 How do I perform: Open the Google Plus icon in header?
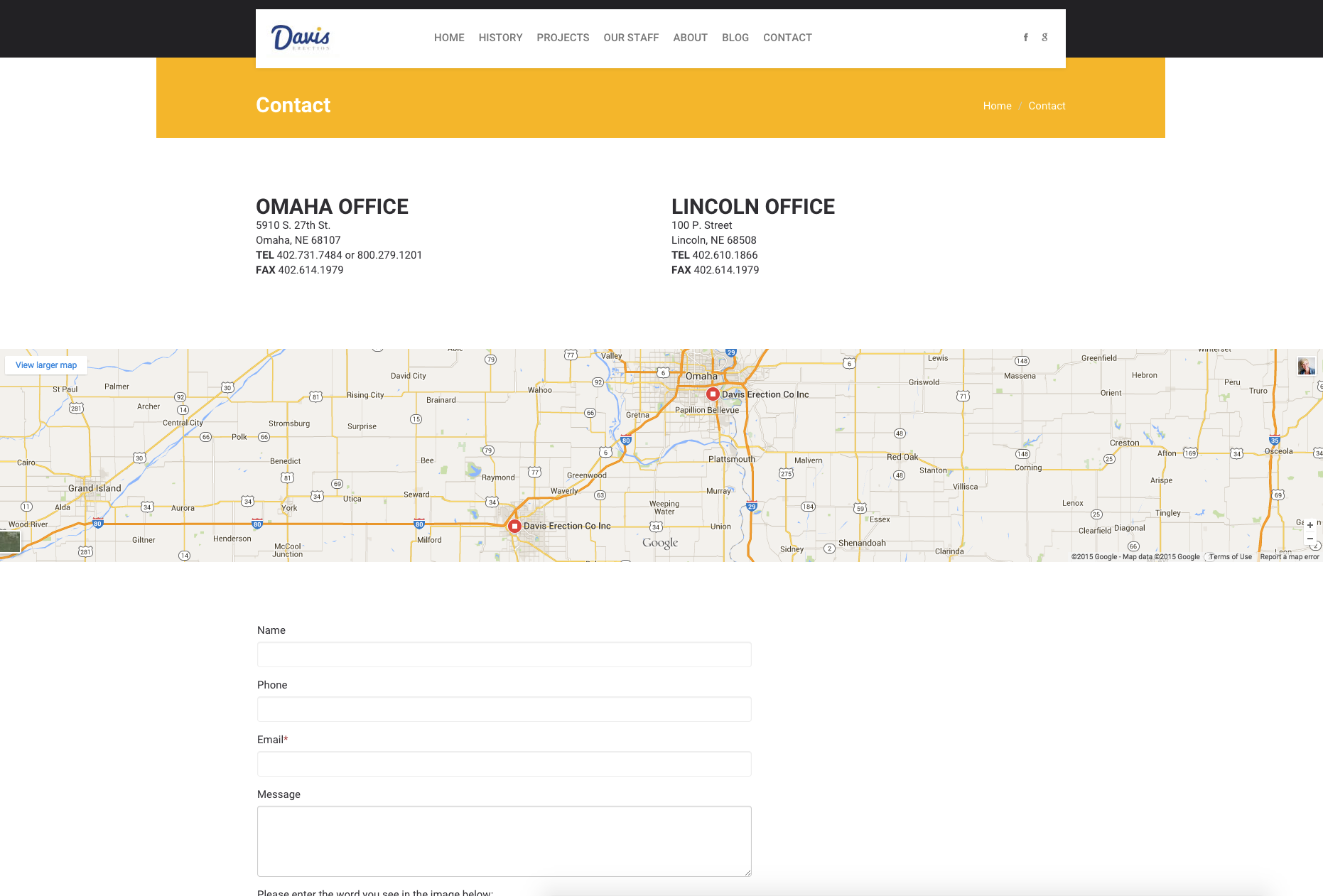(1044, 38)
